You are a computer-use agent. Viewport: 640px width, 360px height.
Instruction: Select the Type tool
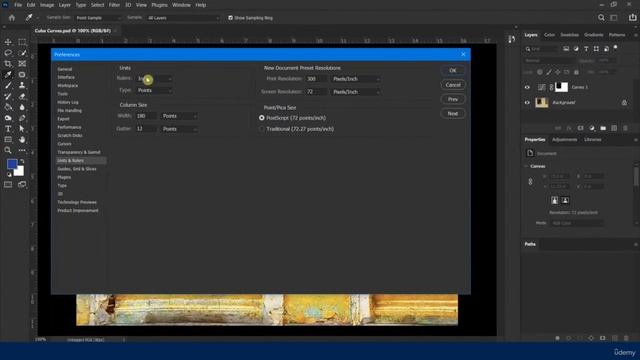coord(8,129)
